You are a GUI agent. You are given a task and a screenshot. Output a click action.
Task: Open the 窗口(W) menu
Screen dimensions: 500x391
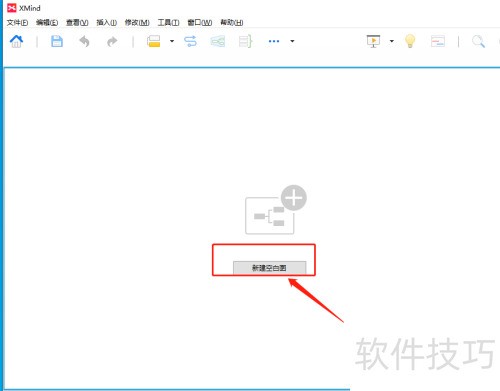[x=200, y=23]
